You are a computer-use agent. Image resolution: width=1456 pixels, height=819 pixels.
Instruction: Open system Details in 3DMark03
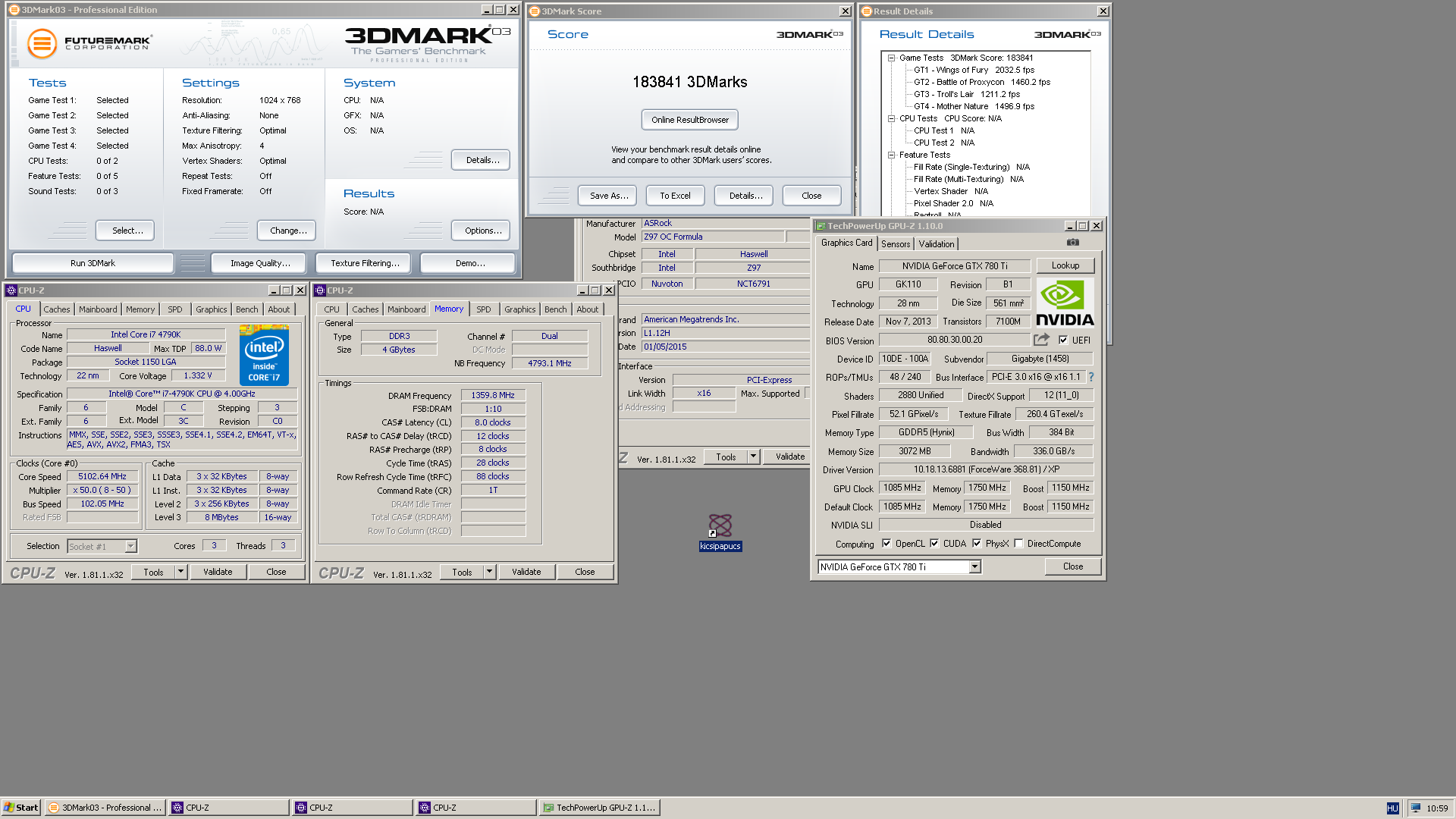482,160
